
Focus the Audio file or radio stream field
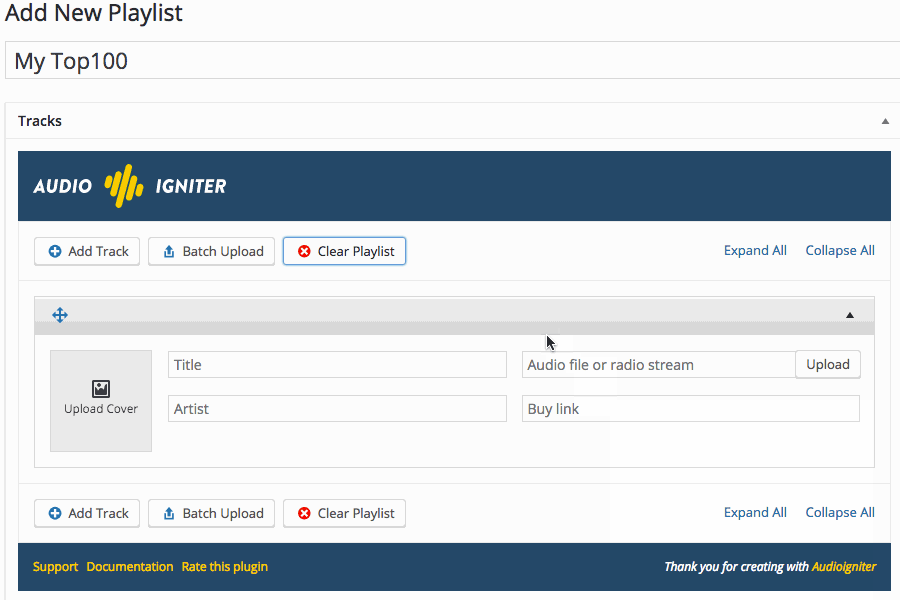tap(658, 365)
